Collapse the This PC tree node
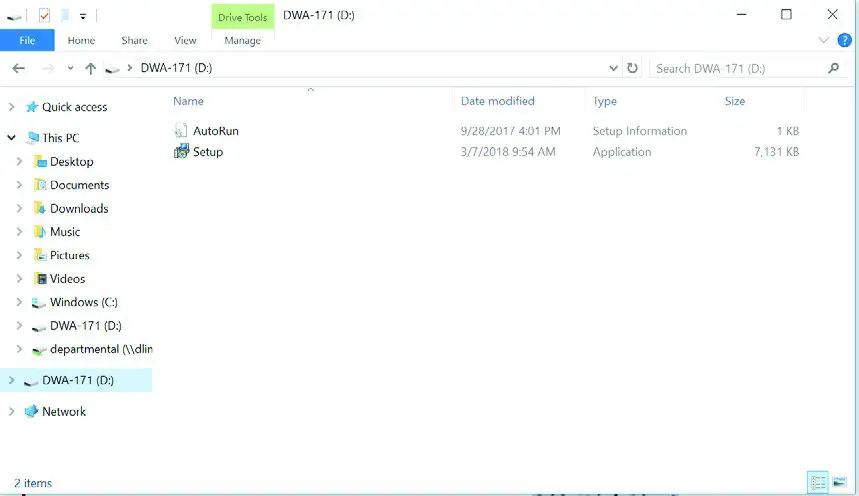859x496 pixels. (x=12, y=138)
